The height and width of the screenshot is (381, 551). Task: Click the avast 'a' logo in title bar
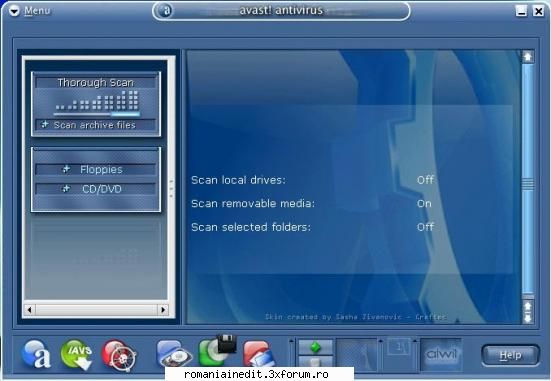[165, 11]
